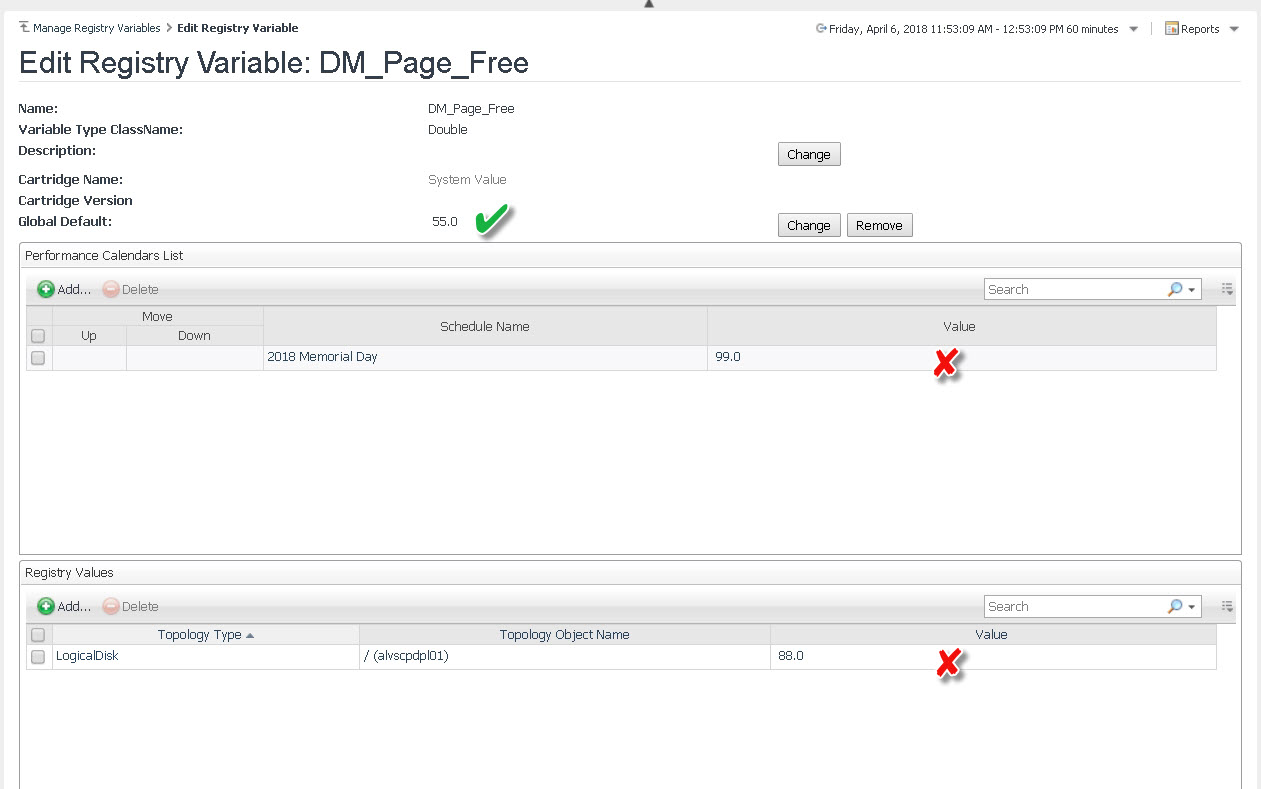Click the Delete icon in Registry Values
Viewport: 1261px width, 789px height.
click(x=111, y=606)
